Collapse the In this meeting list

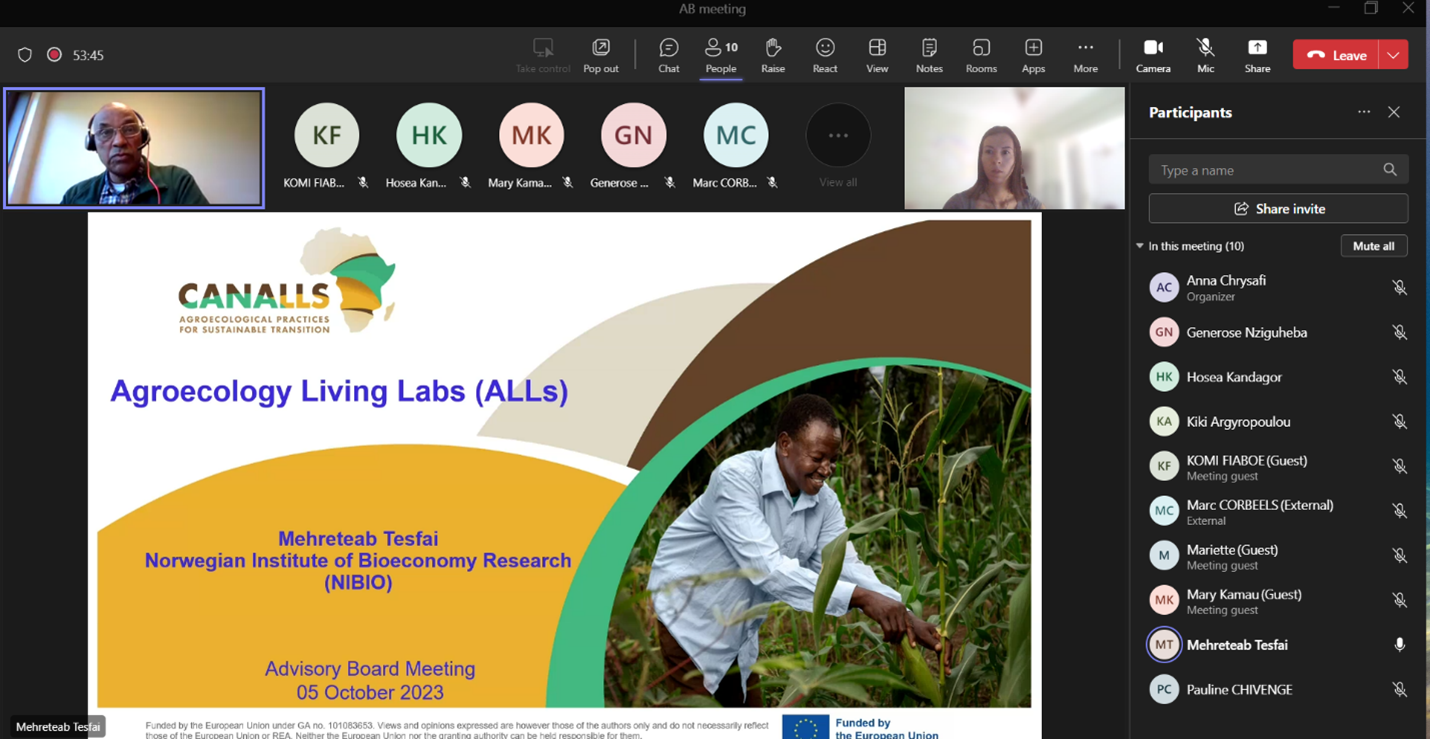[1139, 246]
